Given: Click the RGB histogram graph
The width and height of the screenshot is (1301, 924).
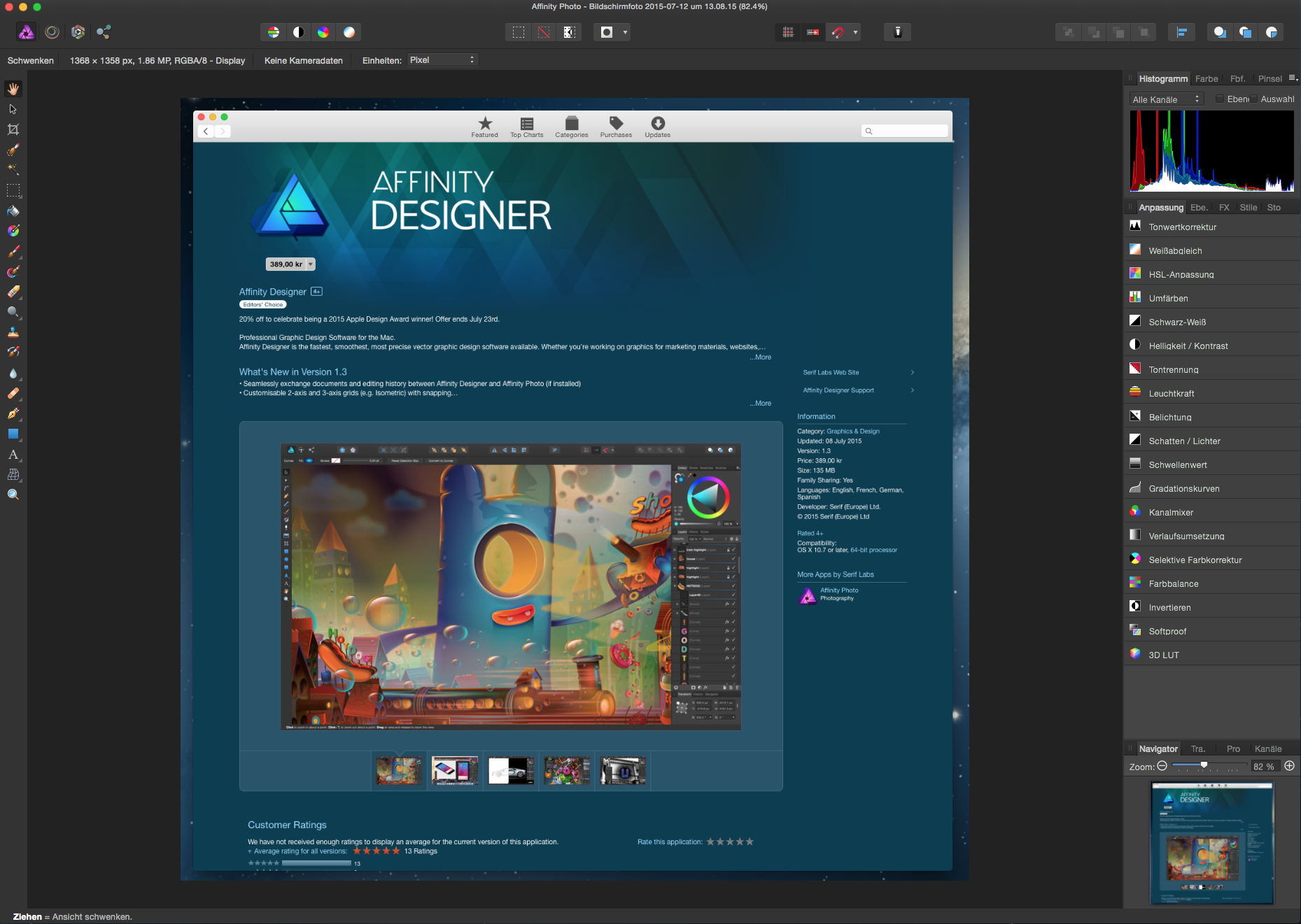Looking at the screenshot, I should click(x=1212, y=150).
